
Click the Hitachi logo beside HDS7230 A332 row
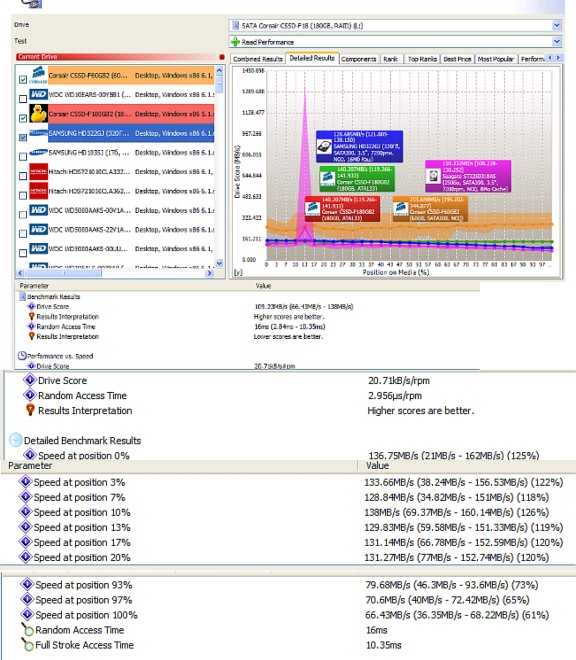38,172
